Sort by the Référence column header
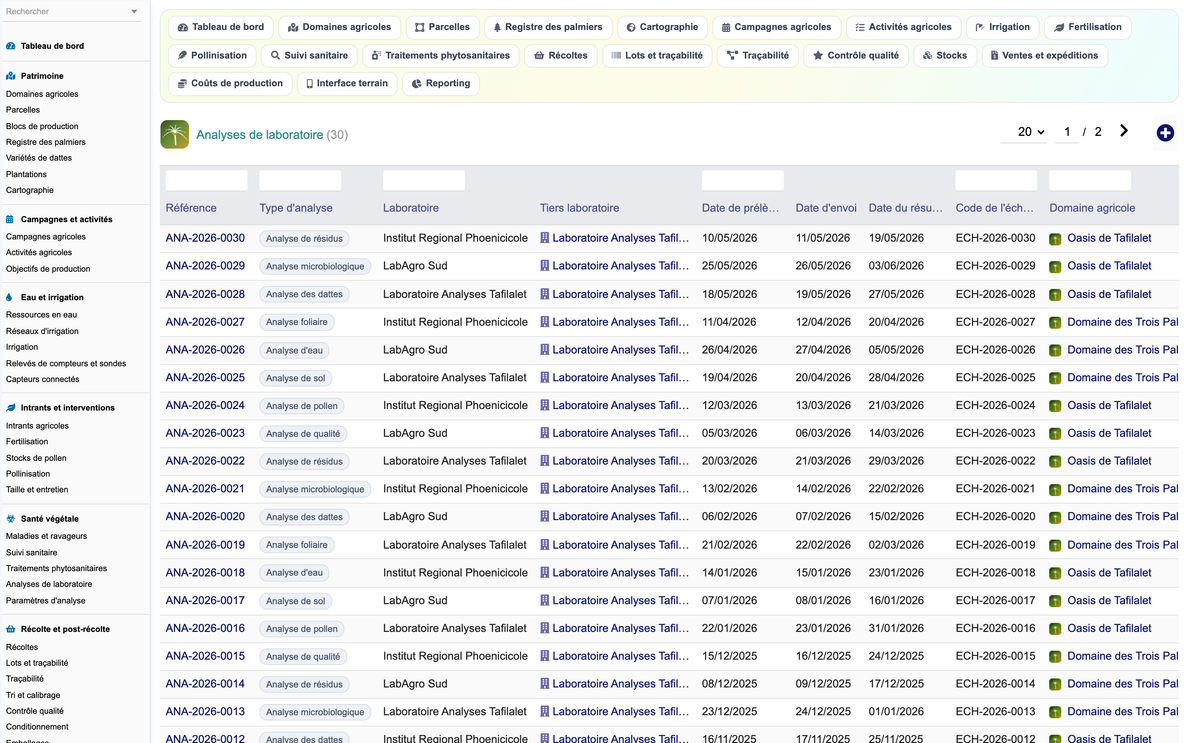 point(191,208)
